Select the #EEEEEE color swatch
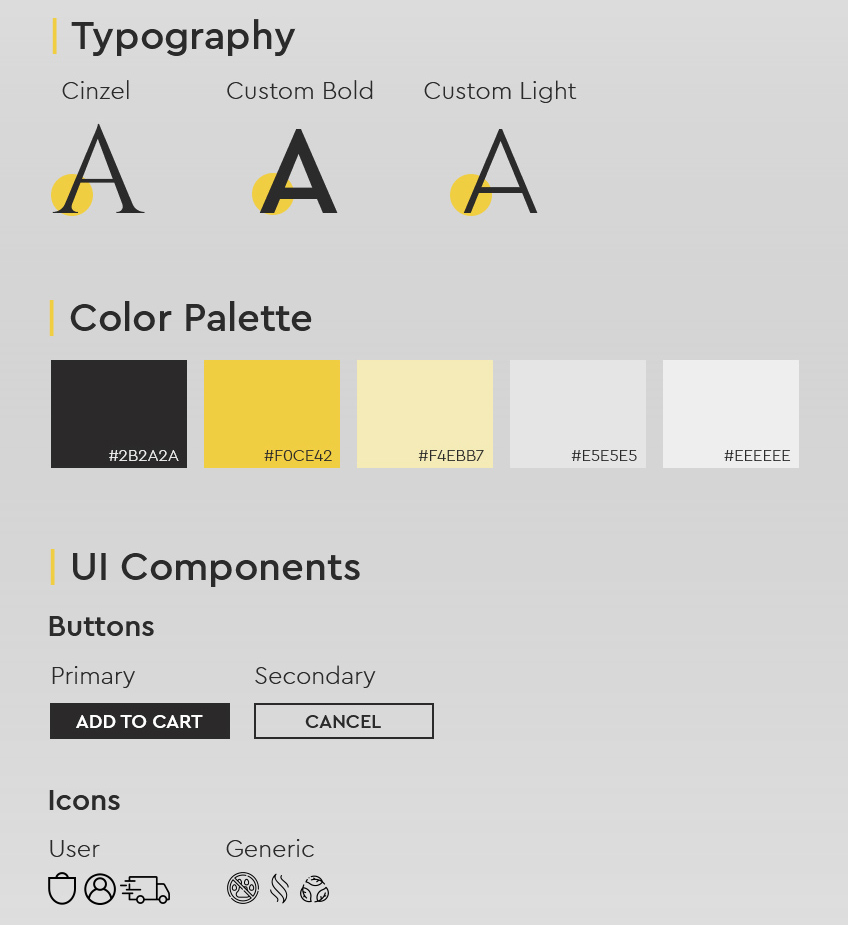848x925 pixels. (x=731, y=414)
